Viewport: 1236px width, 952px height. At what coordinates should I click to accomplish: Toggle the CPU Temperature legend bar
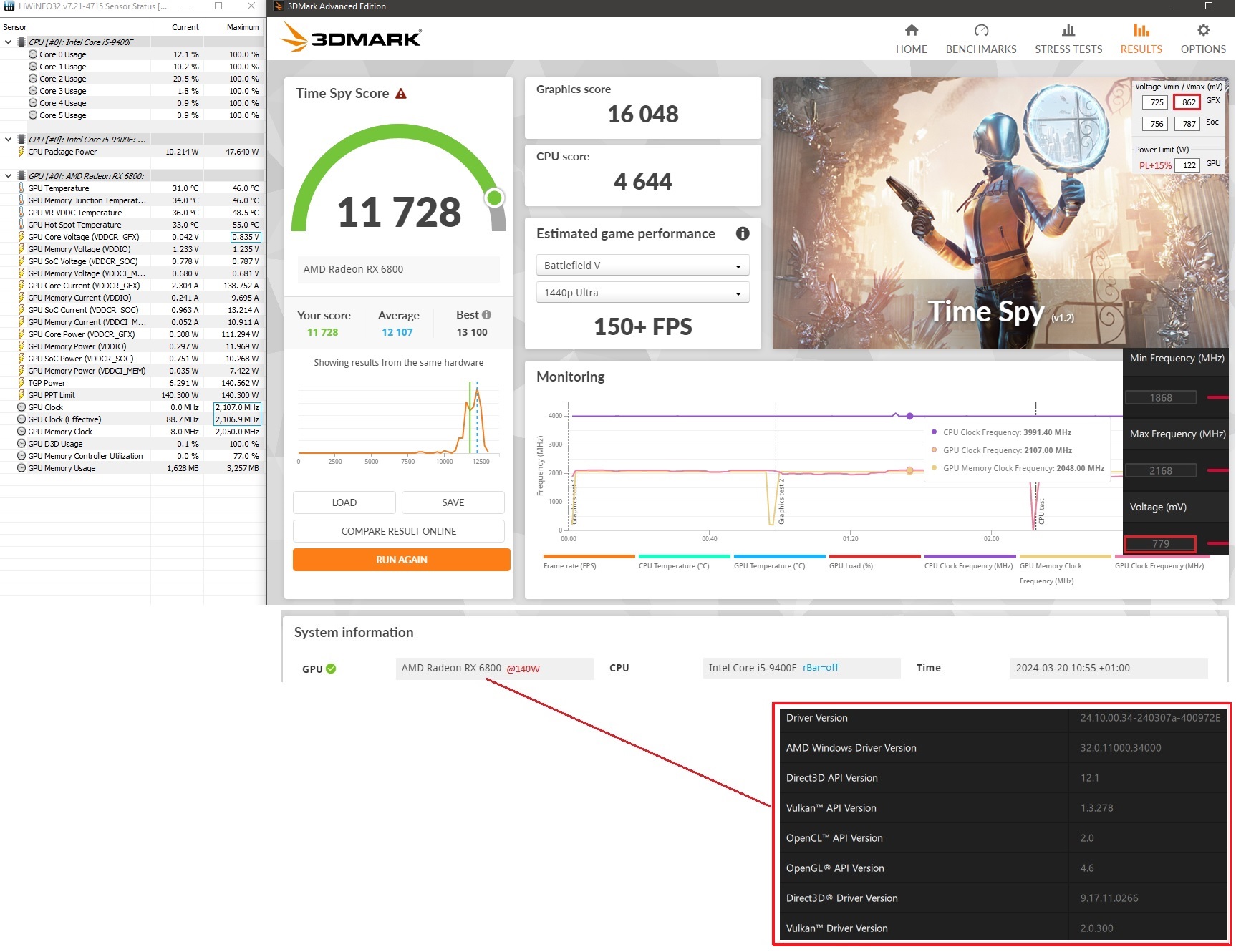tap(684, 556)
